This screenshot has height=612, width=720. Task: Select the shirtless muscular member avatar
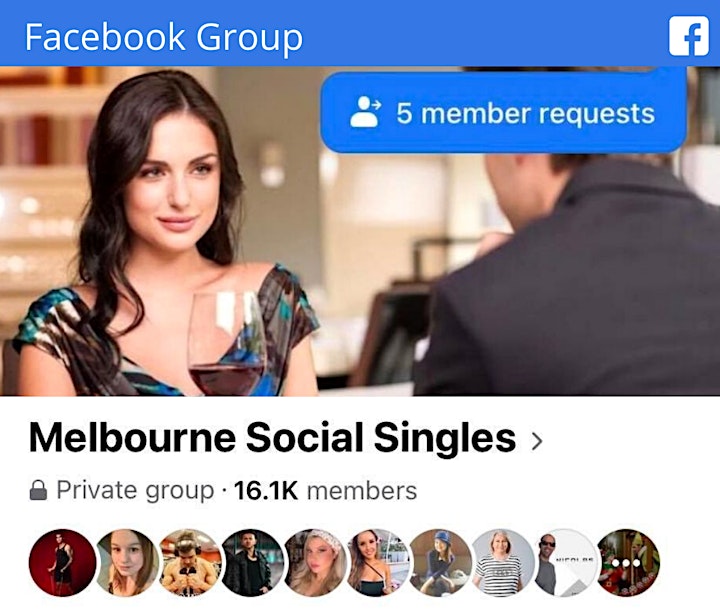click(x=190, y=562)
